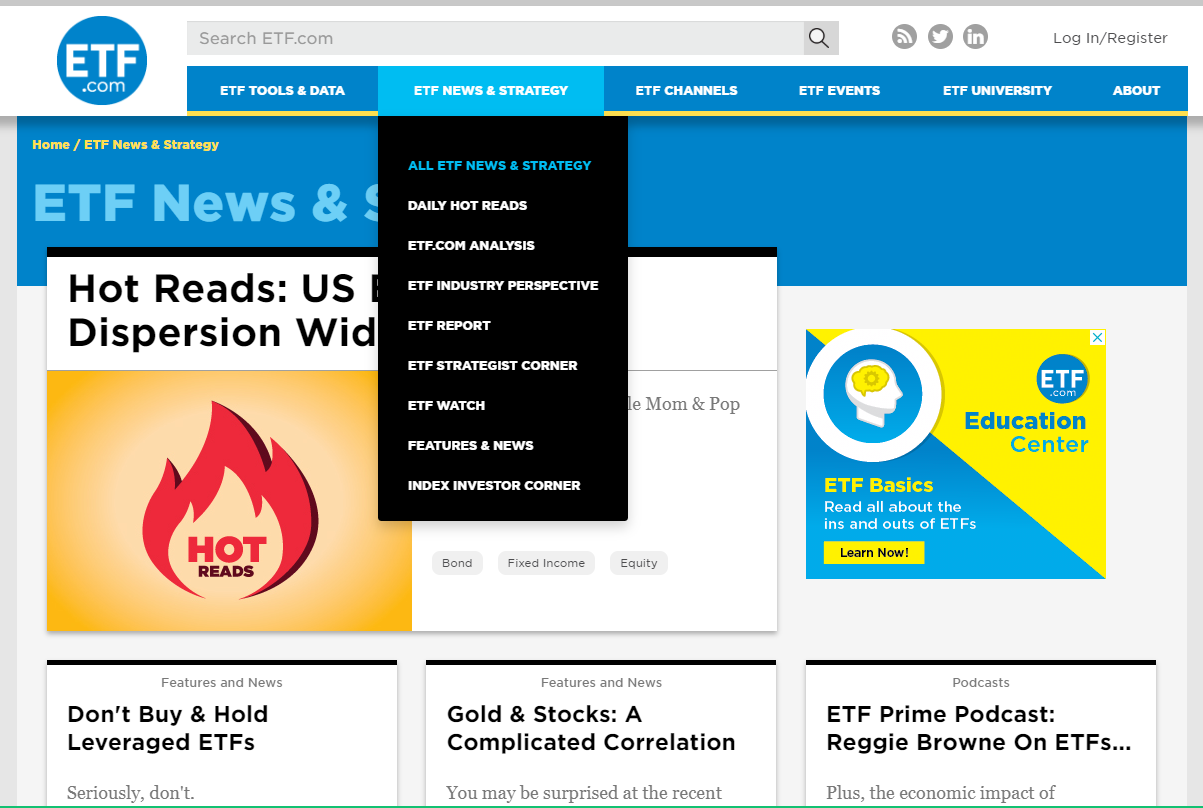Click Features and News label above Gold article
Image resolution: width=1203 pixels, height=808 pixels.
pyautogui.click(x=601, y=682)
